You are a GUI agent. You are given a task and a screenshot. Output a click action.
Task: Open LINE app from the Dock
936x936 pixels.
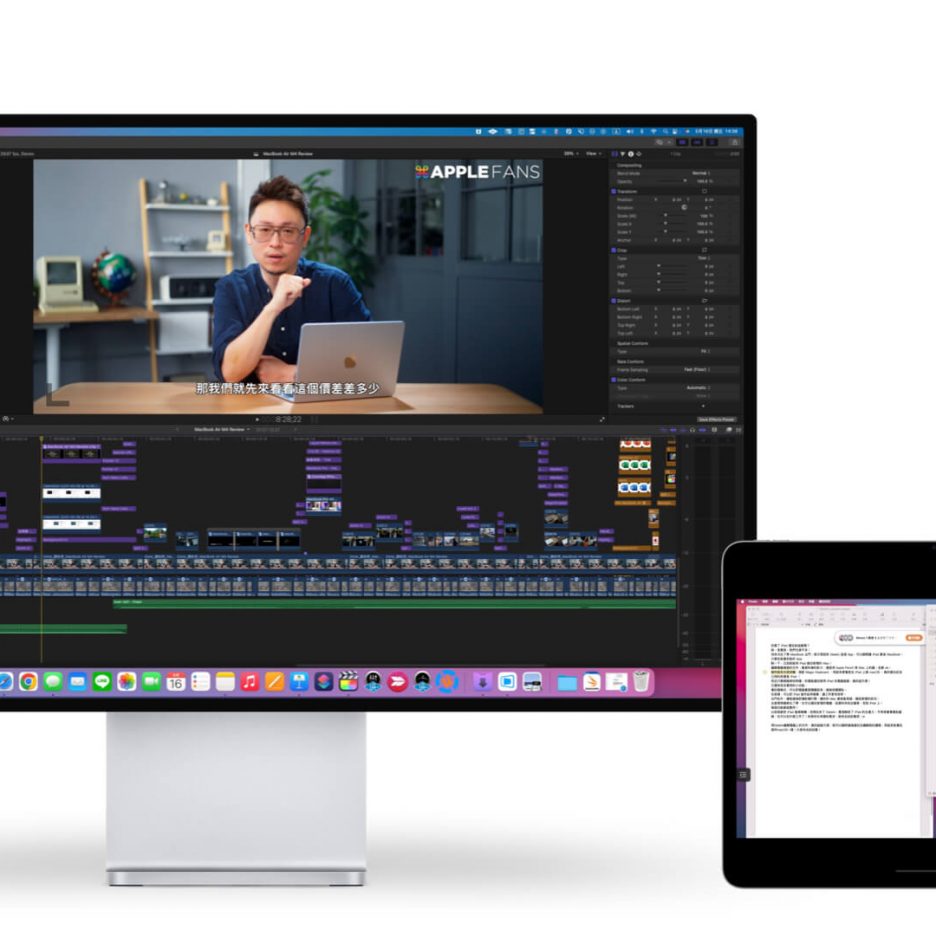pos(102,682)
